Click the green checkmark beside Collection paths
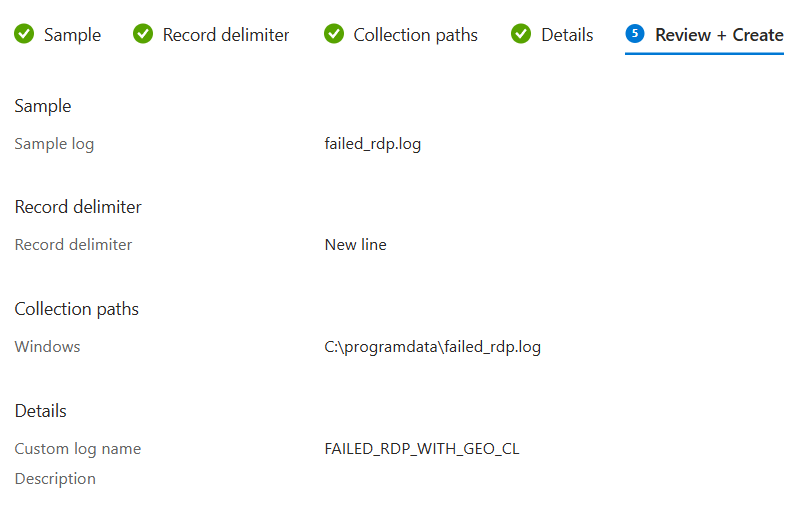Image resolution: width=786 pixels, height=509 pixels. click(x=334, y=34)
